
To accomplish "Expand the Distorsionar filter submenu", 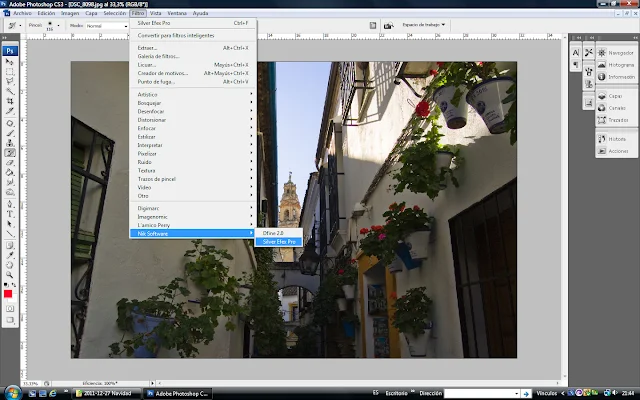I will 193,120.
